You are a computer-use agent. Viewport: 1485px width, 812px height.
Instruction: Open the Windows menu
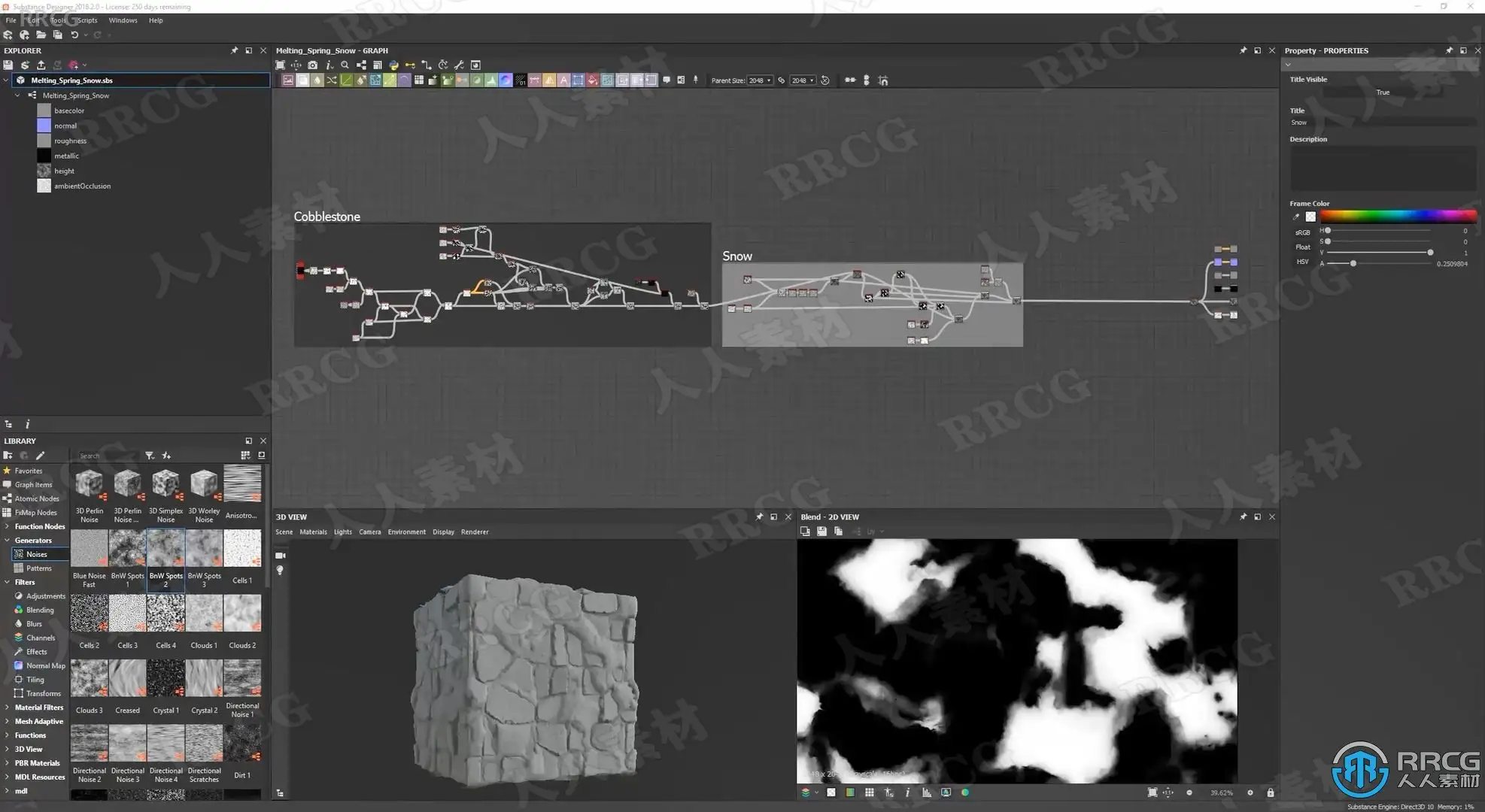[123, 20]
